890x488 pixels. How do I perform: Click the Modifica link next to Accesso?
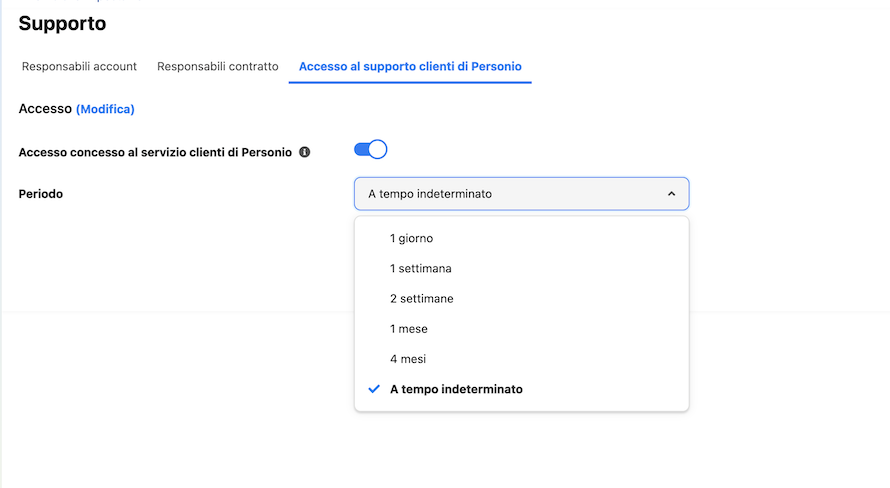point(105,109)
